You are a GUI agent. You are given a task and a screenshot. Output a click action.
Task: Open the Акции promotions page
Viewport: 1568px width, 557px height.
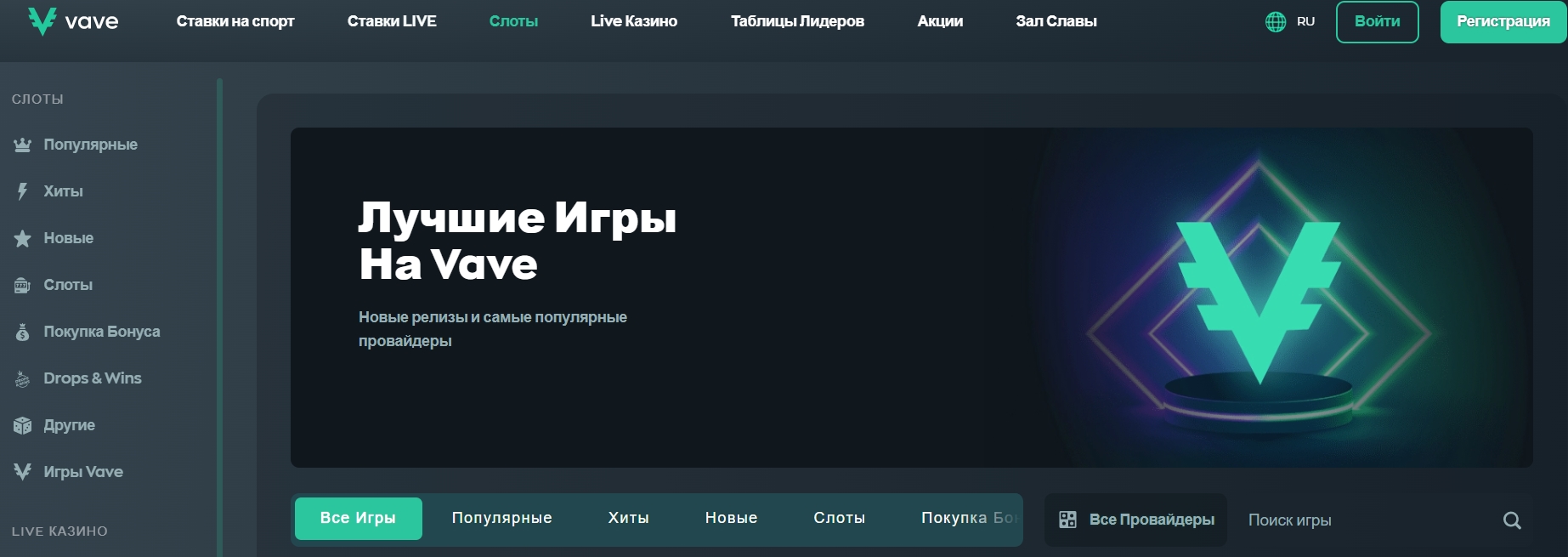940,21
